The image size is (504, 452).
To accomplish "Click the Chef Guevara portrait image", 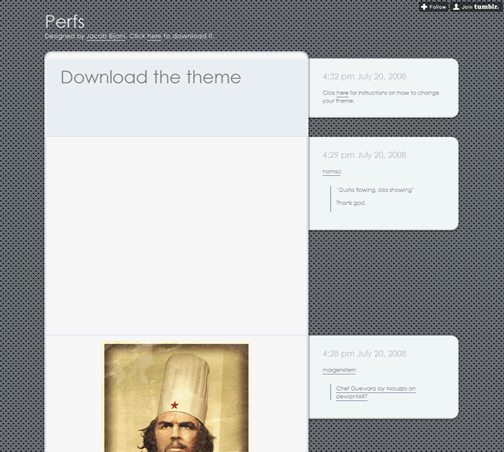I will point(176,397).
